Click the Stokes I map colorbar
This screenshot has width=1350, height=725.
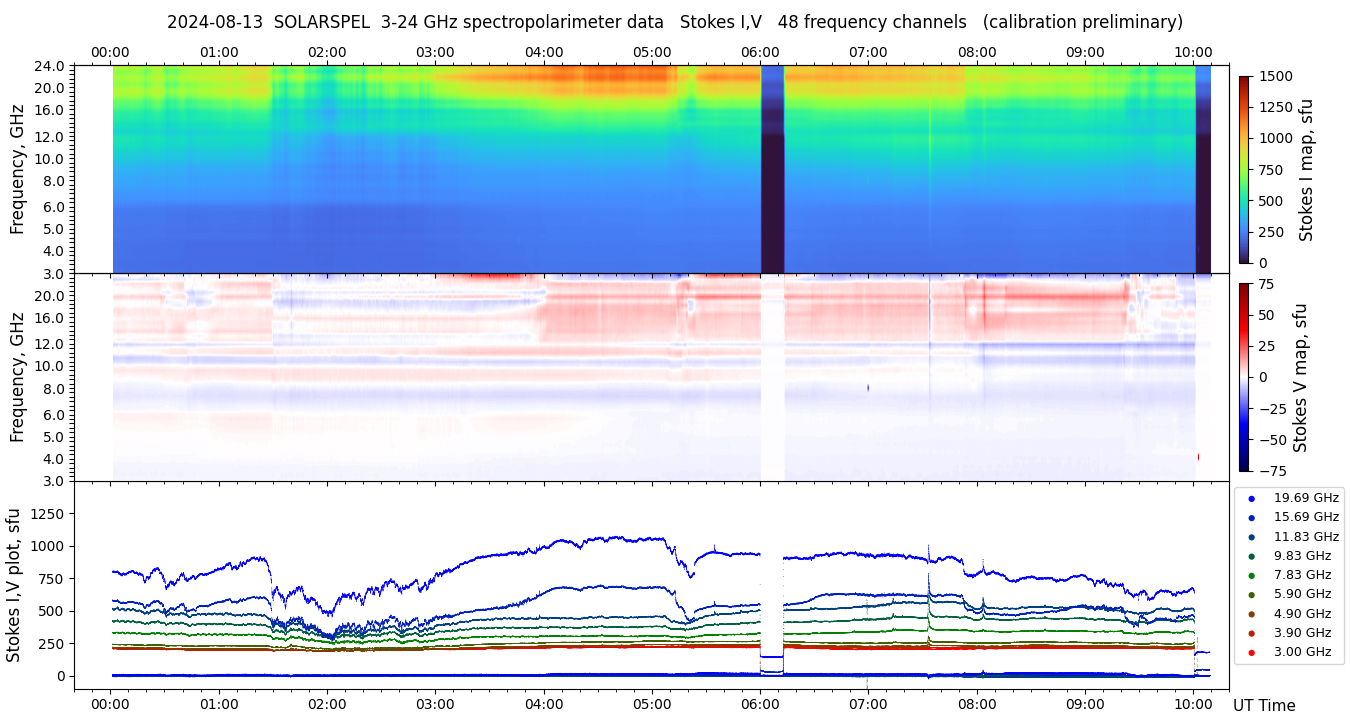click(x=1244, y=169)
